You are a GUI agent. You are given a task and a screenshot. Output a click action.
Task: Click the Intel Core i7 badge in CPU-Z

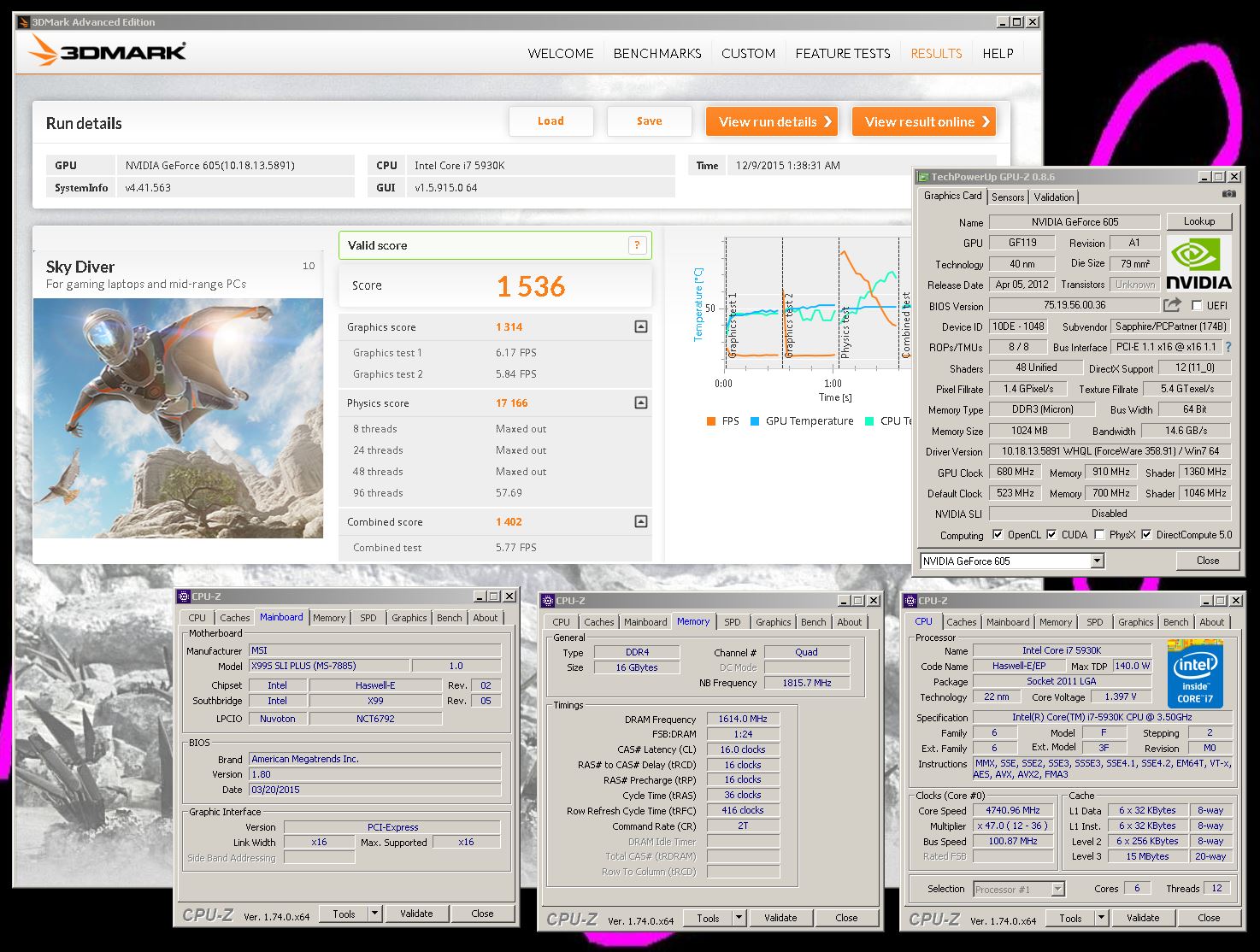pos(1195,673)
